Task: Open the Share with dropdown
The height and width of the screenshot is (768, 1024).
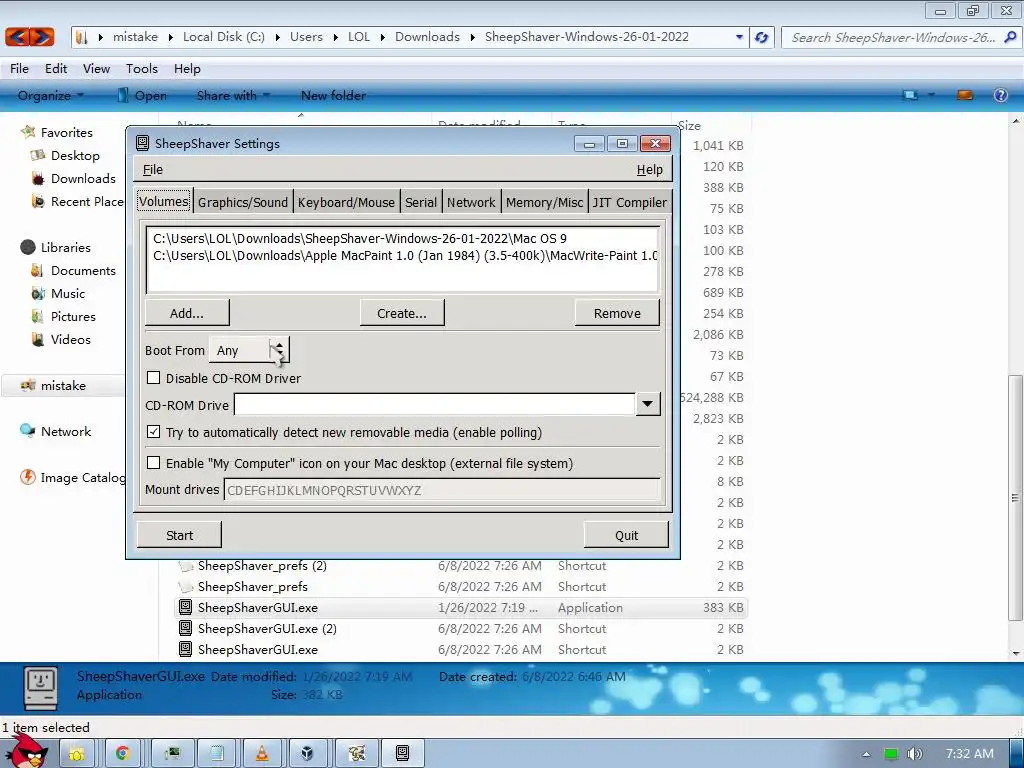Action: (233, 95)
